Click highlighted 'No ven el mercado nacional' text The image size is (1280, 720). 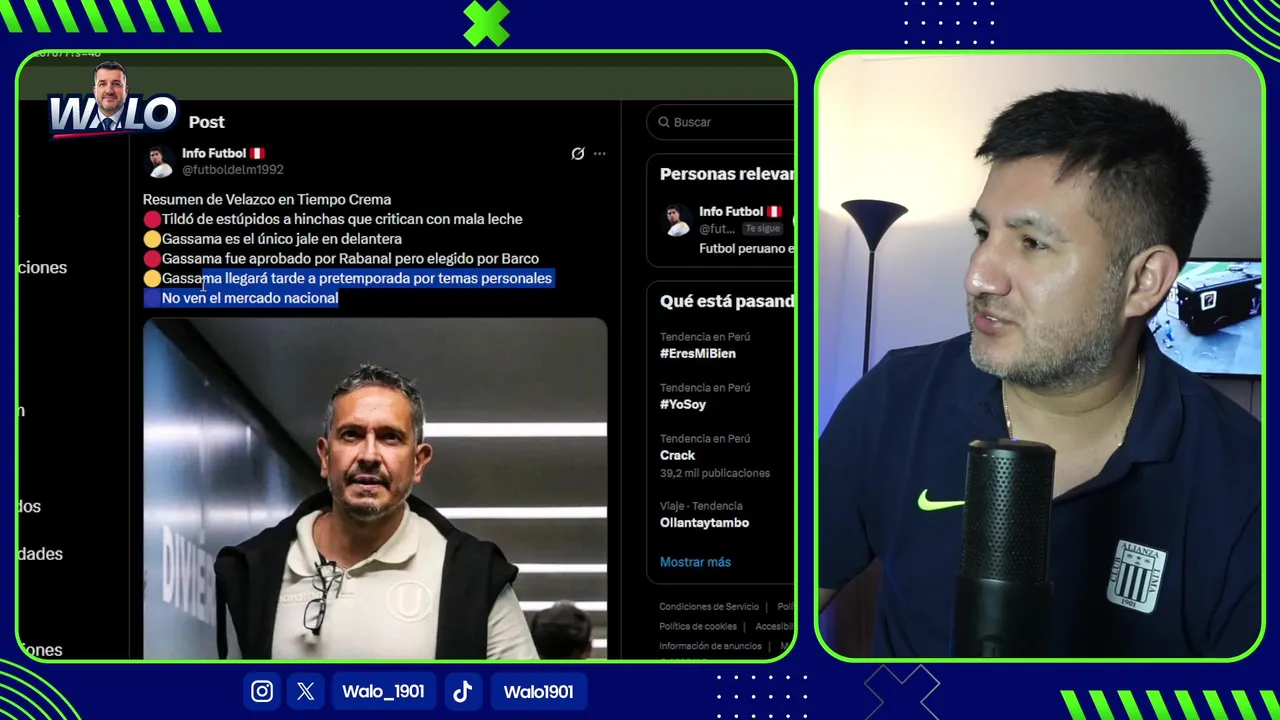[250, 298]
